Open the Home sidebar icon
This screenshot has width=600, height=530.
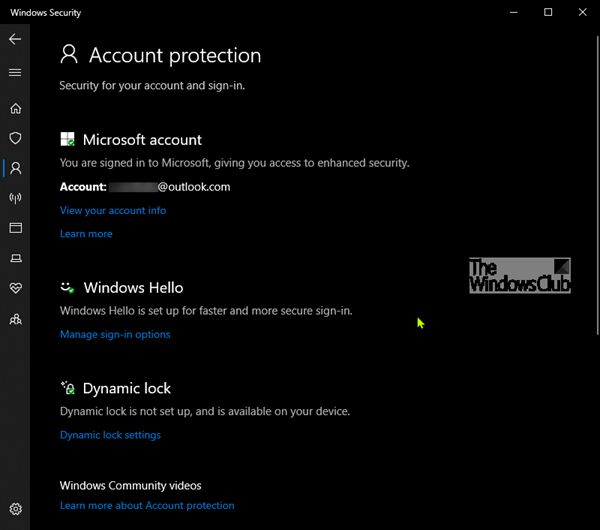pyautogui.click(x=15, y=109)
